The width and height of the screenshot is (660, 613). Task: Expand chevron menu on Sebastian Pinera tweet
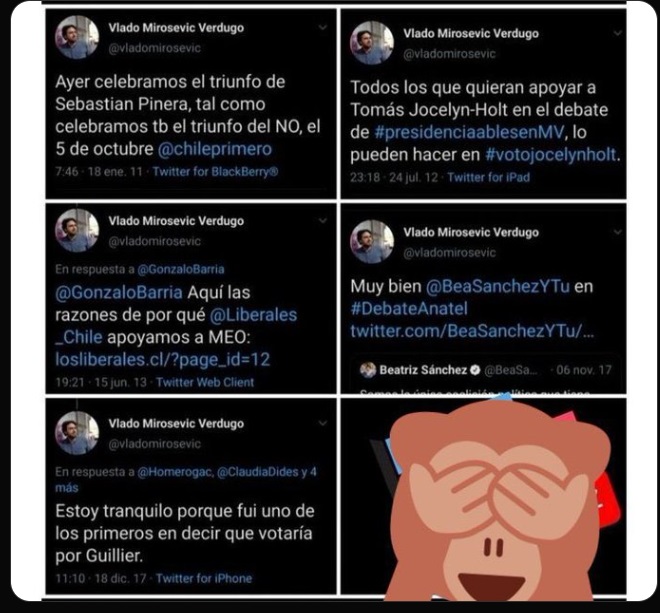(323, 27)
